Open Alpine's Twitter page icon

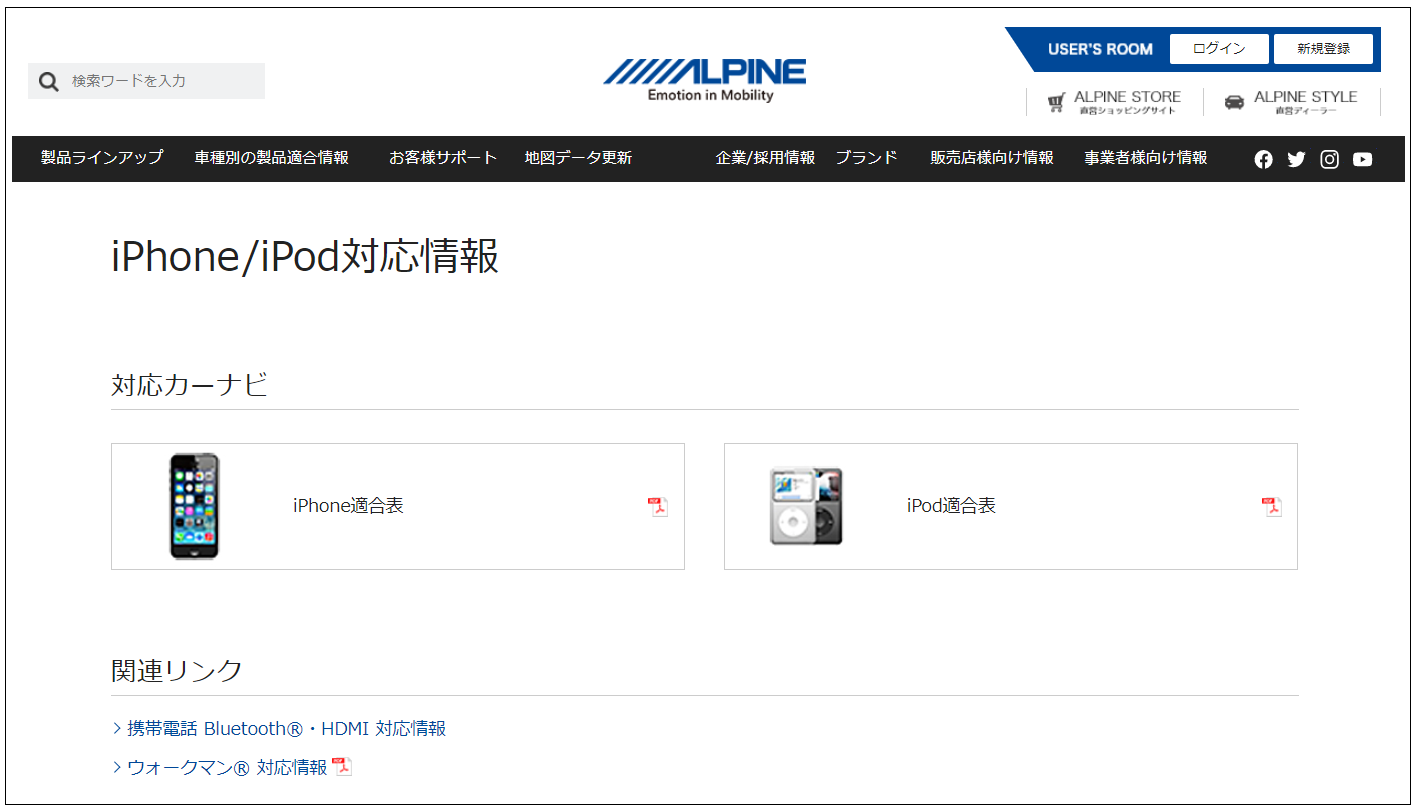tap(1296, 159)
